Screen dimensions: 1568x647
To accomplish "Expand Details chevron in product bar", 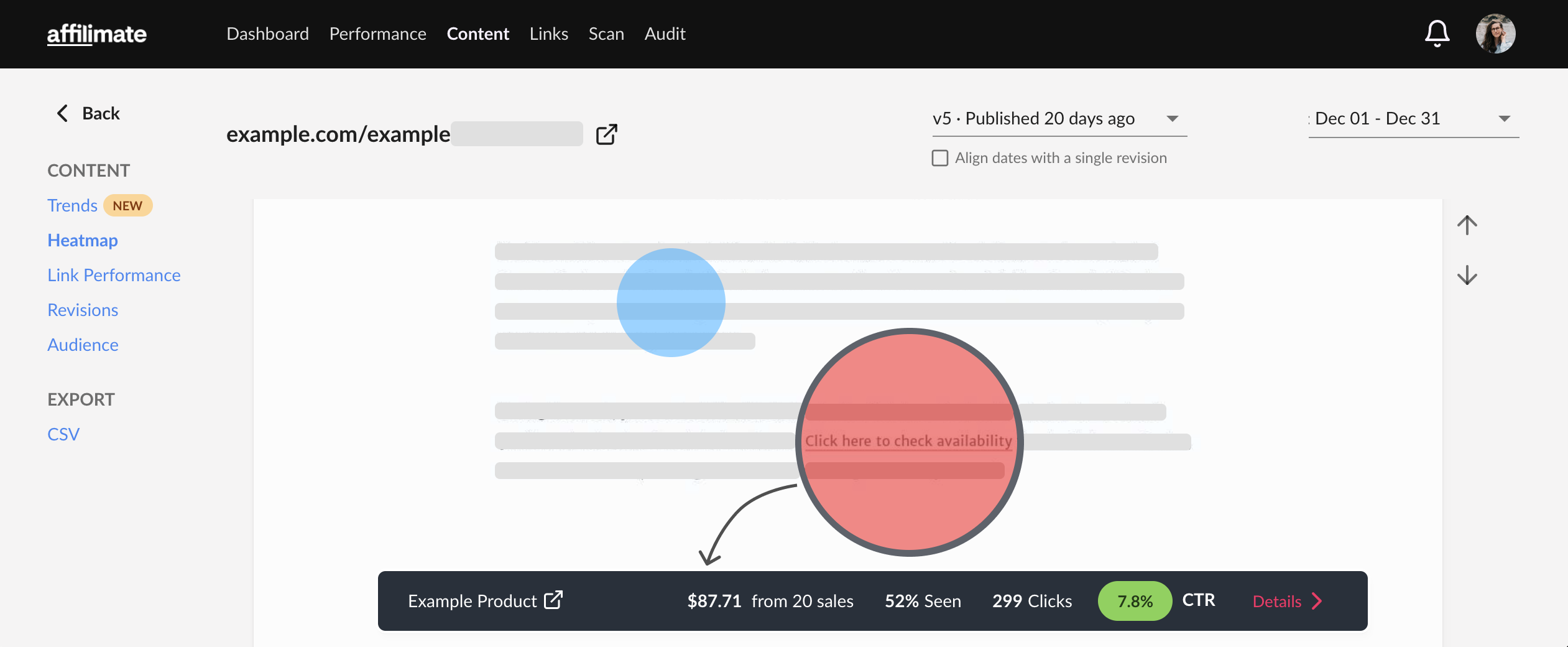I will [1316, 601].
